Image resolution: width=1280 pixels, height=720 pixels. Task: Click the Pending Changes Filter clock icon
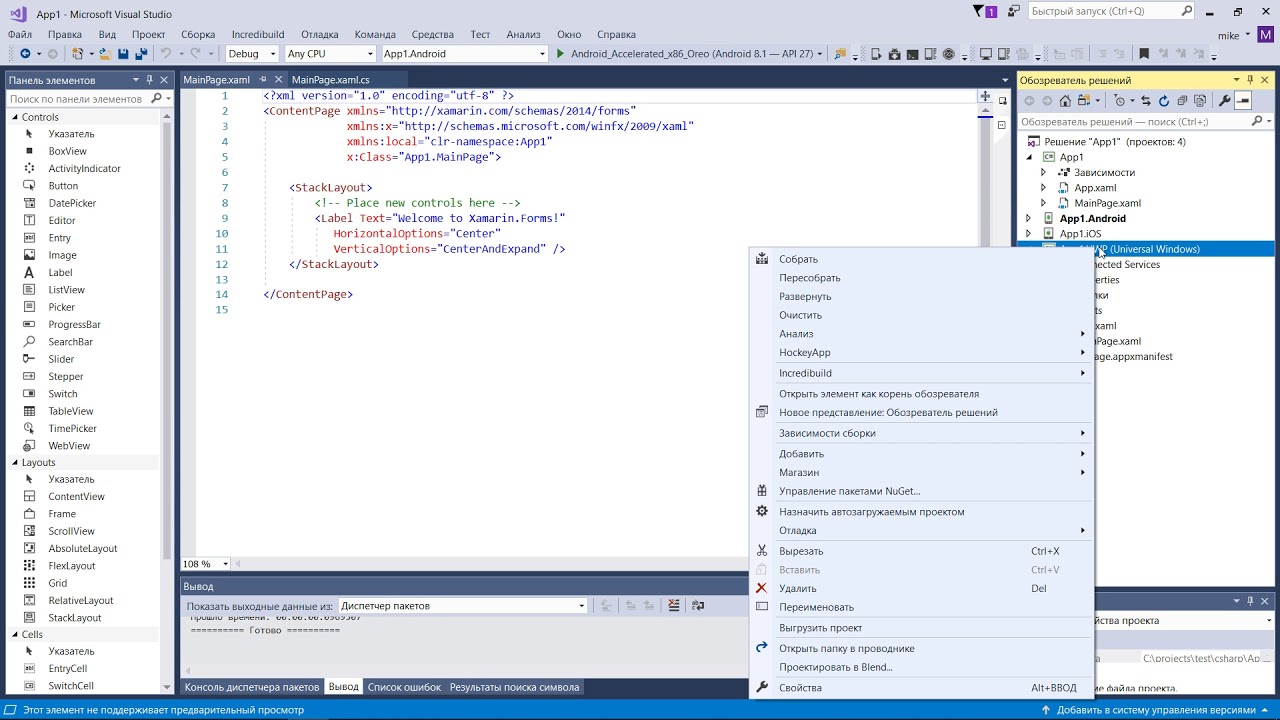tap(1119, 100)
